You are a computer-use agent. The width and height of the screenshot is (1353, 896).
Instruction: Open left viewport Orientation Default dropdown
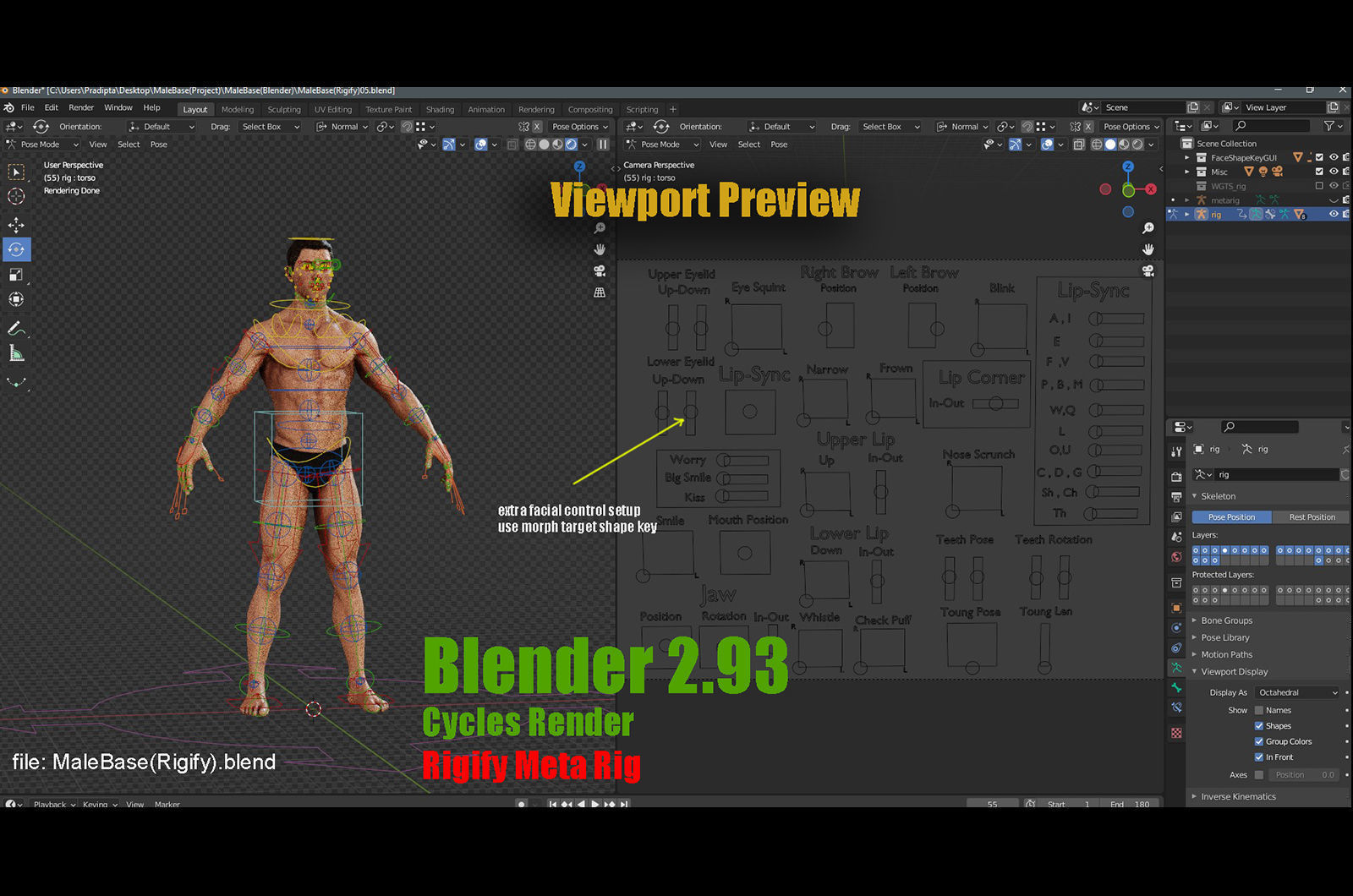[x=162, y=127]
